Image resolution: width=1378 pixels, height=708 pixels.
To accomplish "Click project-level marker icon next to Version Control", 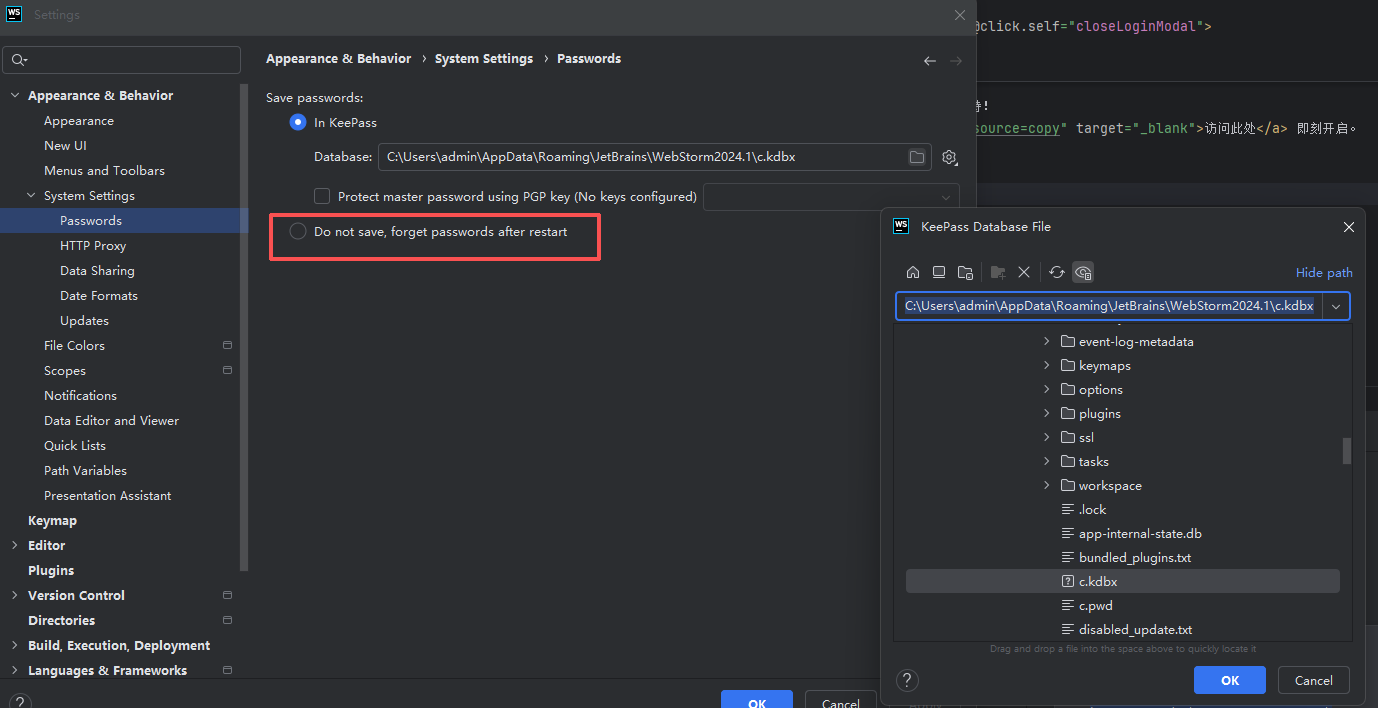I will click(x=228, y=595).
